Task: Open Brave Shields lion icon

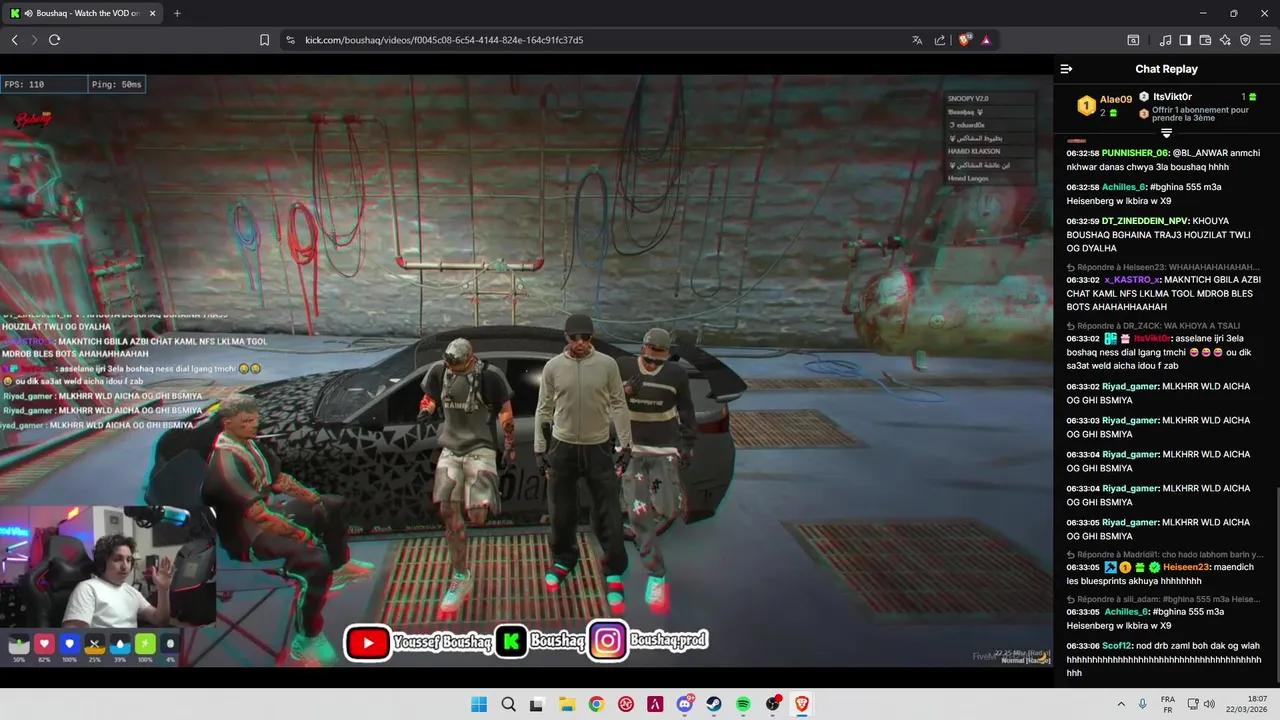Action: point(965,40)
